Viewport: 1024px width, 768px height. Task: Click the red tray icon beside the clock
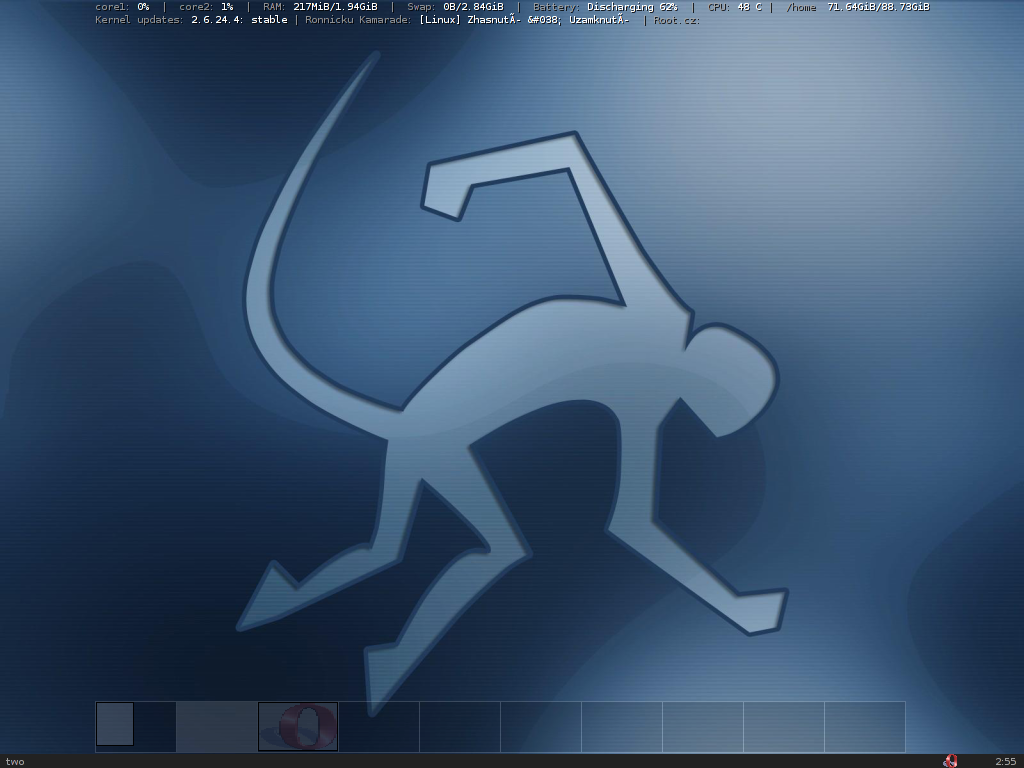point(951,761)
